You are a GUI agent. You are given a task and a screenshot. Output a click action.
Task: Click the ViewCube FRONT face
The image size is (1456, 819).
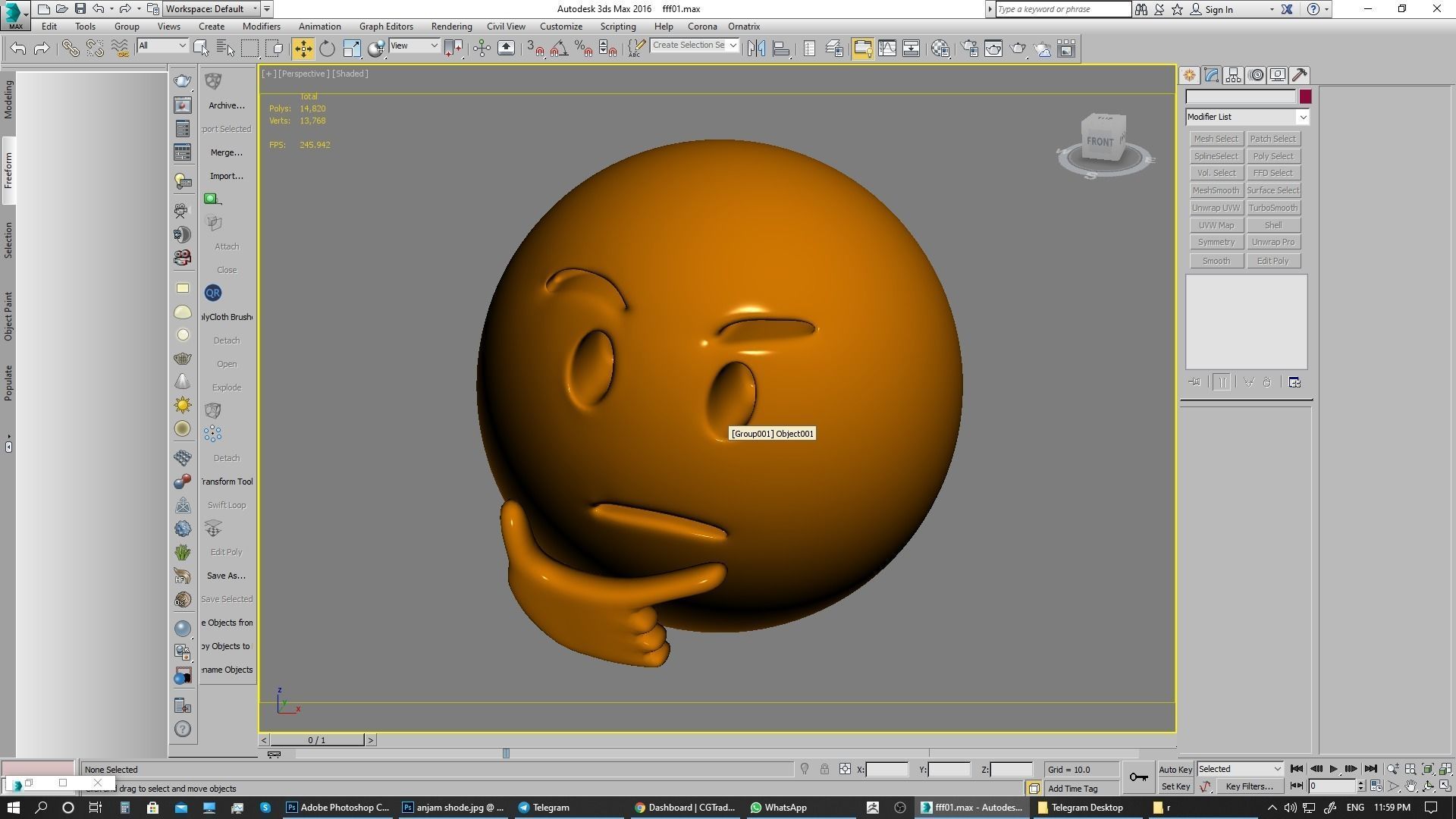pos(1100,142)
